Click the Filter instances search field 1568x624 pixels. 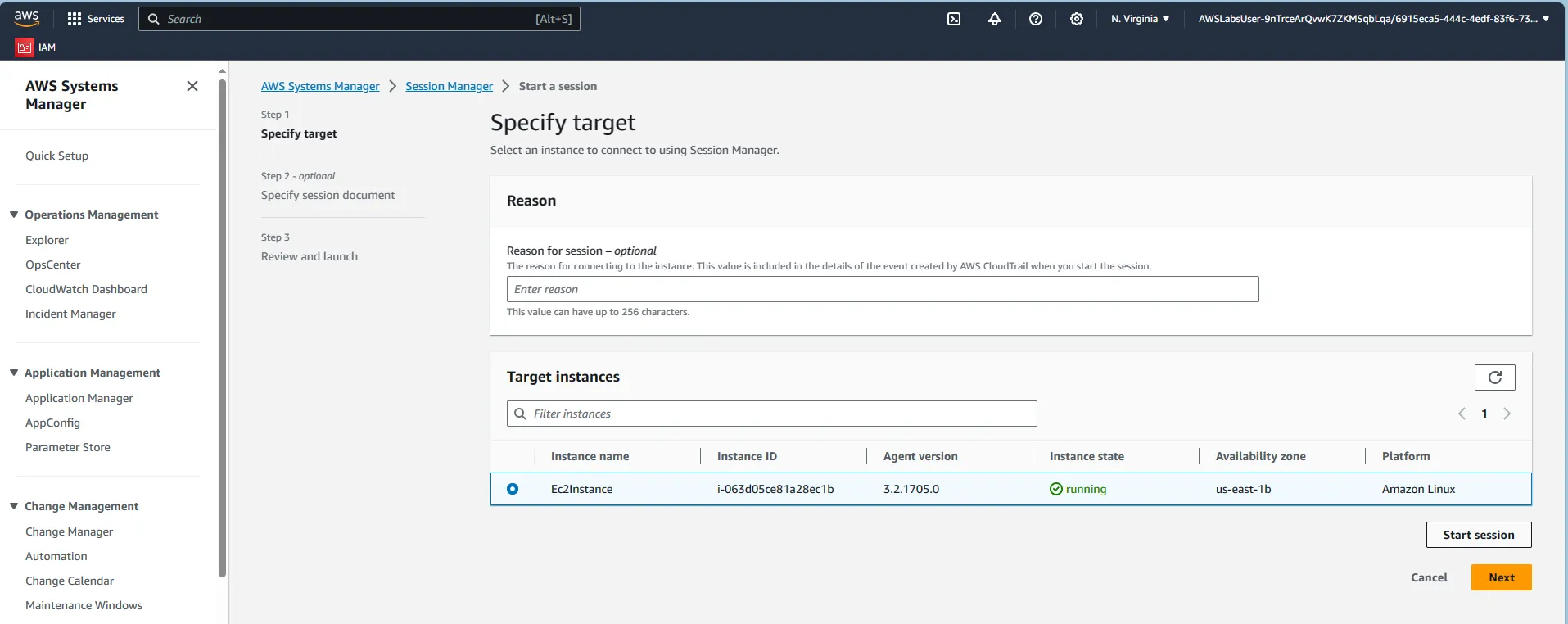coord(772,414)
